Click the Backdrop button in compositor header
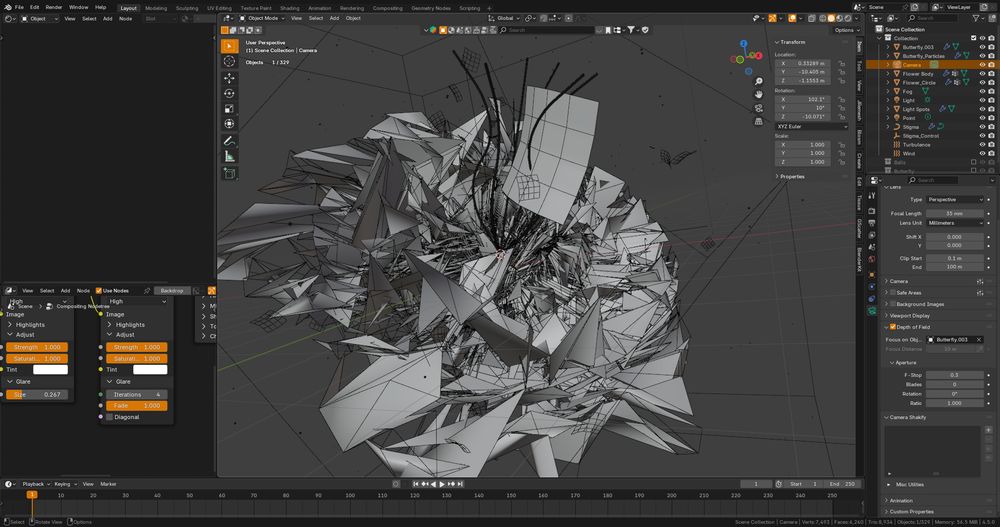Screen dimensions: 1000x527 pyautogui.click(x=172, y=290)
